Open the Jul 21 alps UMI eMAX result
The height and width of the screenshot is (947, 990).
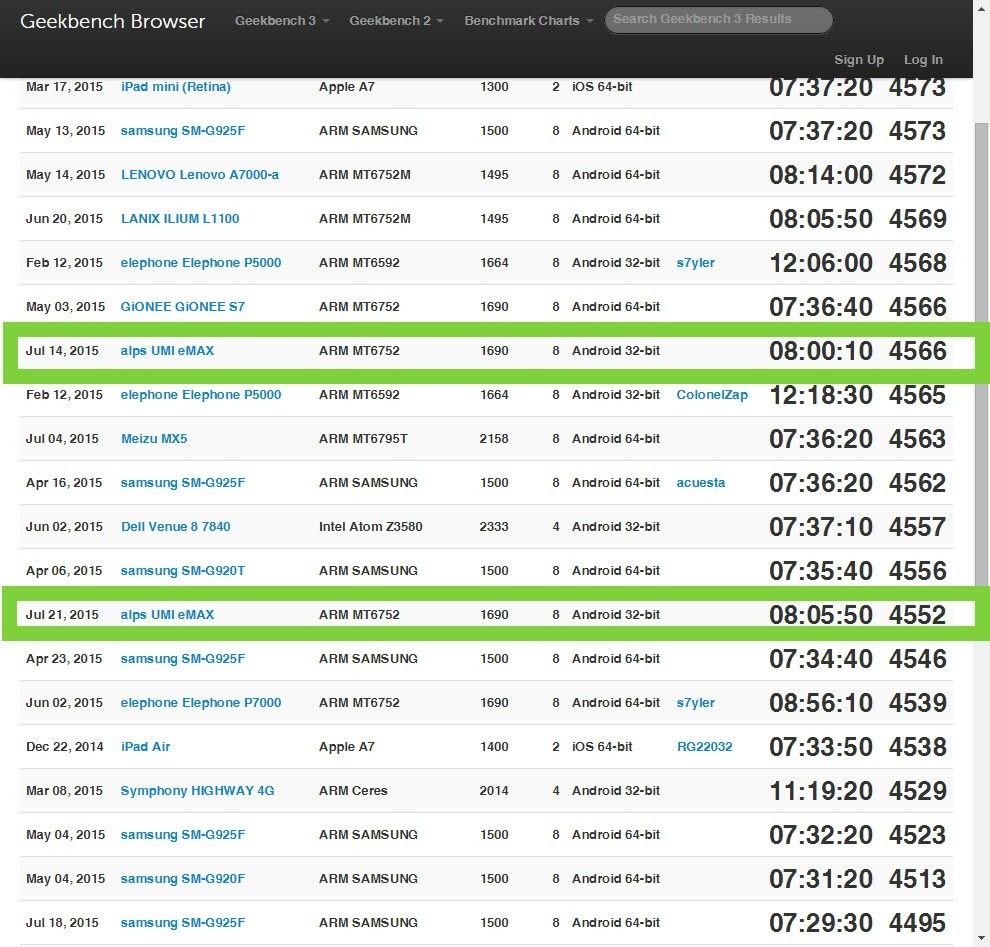pyautogui.click(x=167, y=614)
